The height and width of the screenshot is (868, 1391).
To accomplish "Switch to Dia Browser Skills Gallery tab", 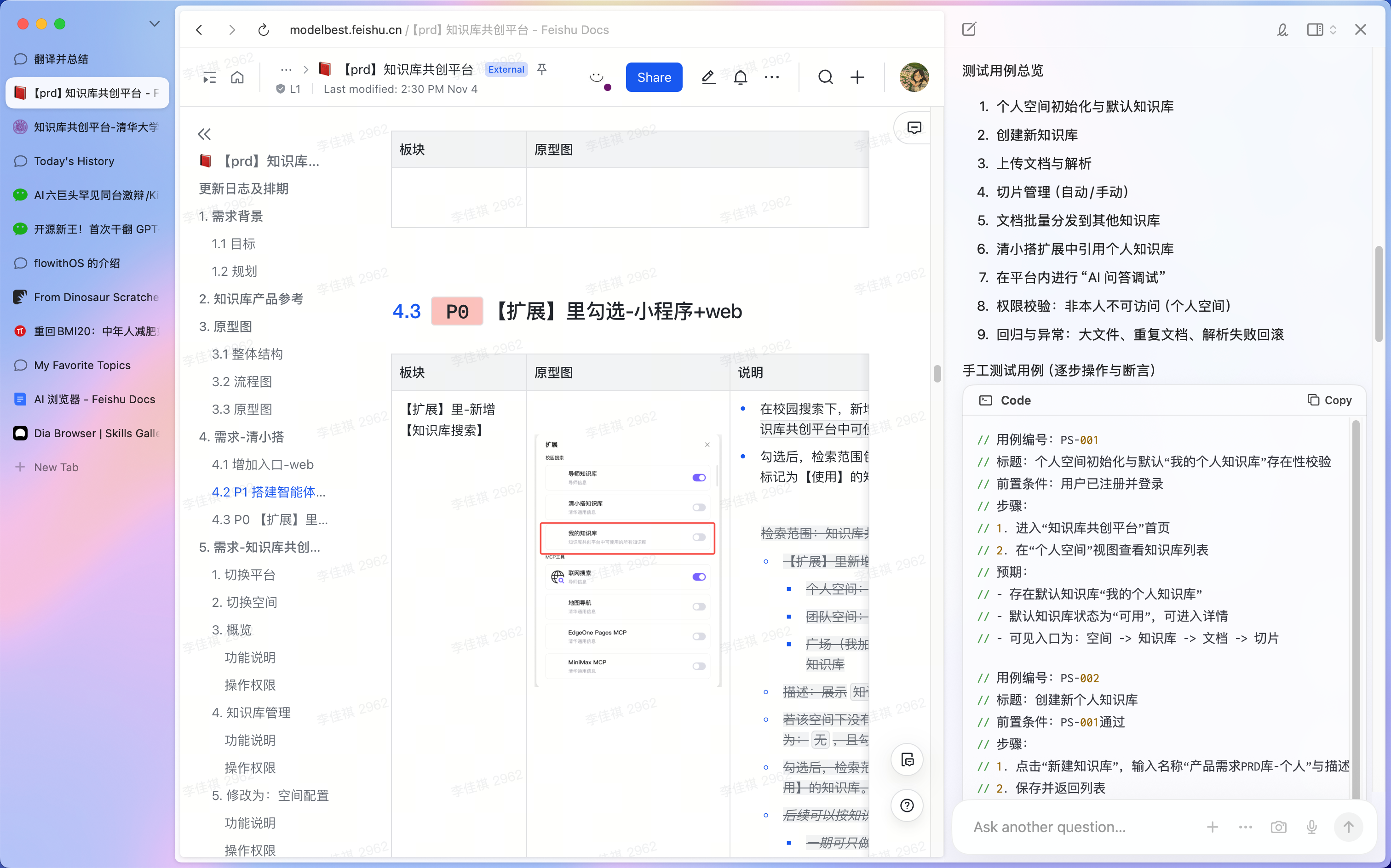I will coord(87,433).
